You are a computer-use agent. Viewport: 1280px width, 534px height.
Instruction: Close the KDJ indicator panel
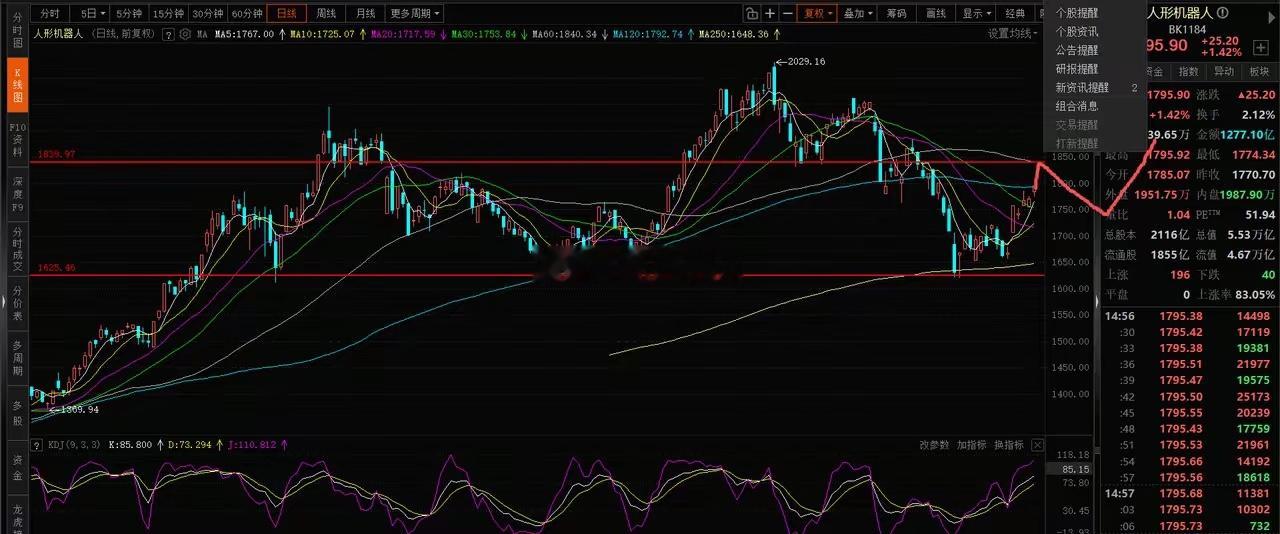(1038, 445)
